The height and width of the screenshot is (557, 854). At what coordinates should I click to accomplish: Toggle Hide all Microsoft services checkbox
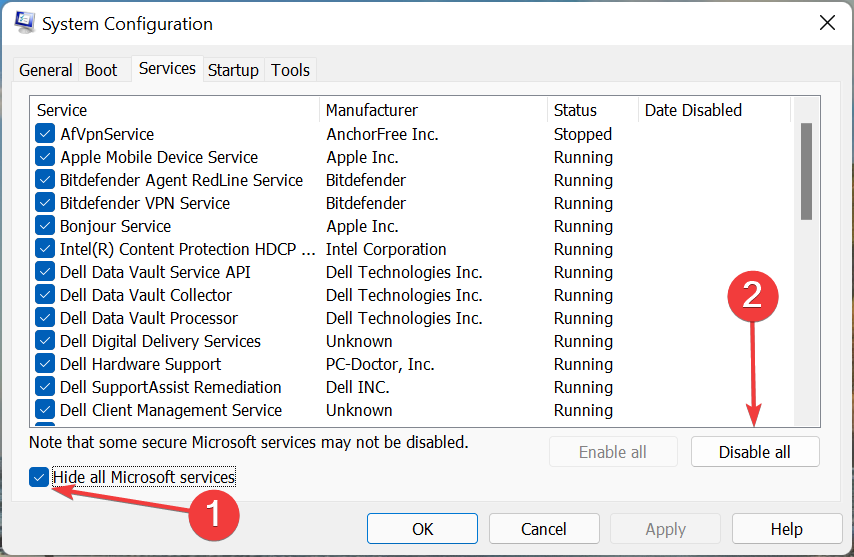[x=40, y=477]
